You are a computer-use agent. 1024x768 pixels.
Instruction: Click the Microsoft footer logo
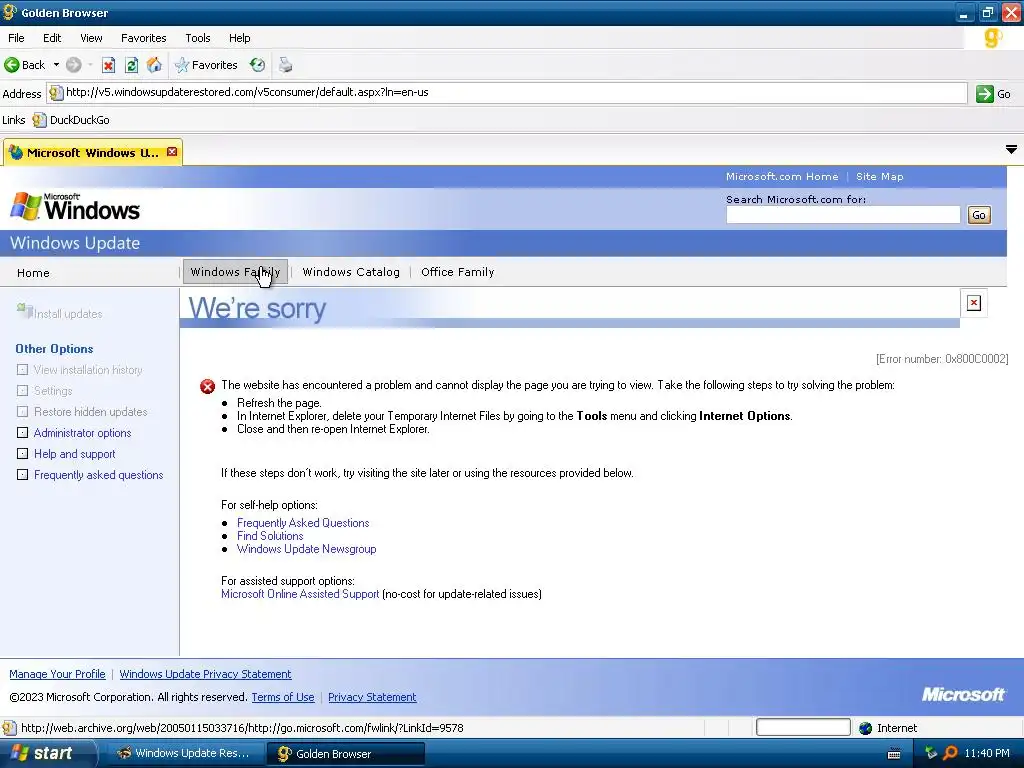pyautogui.click(x=963, y=694)
